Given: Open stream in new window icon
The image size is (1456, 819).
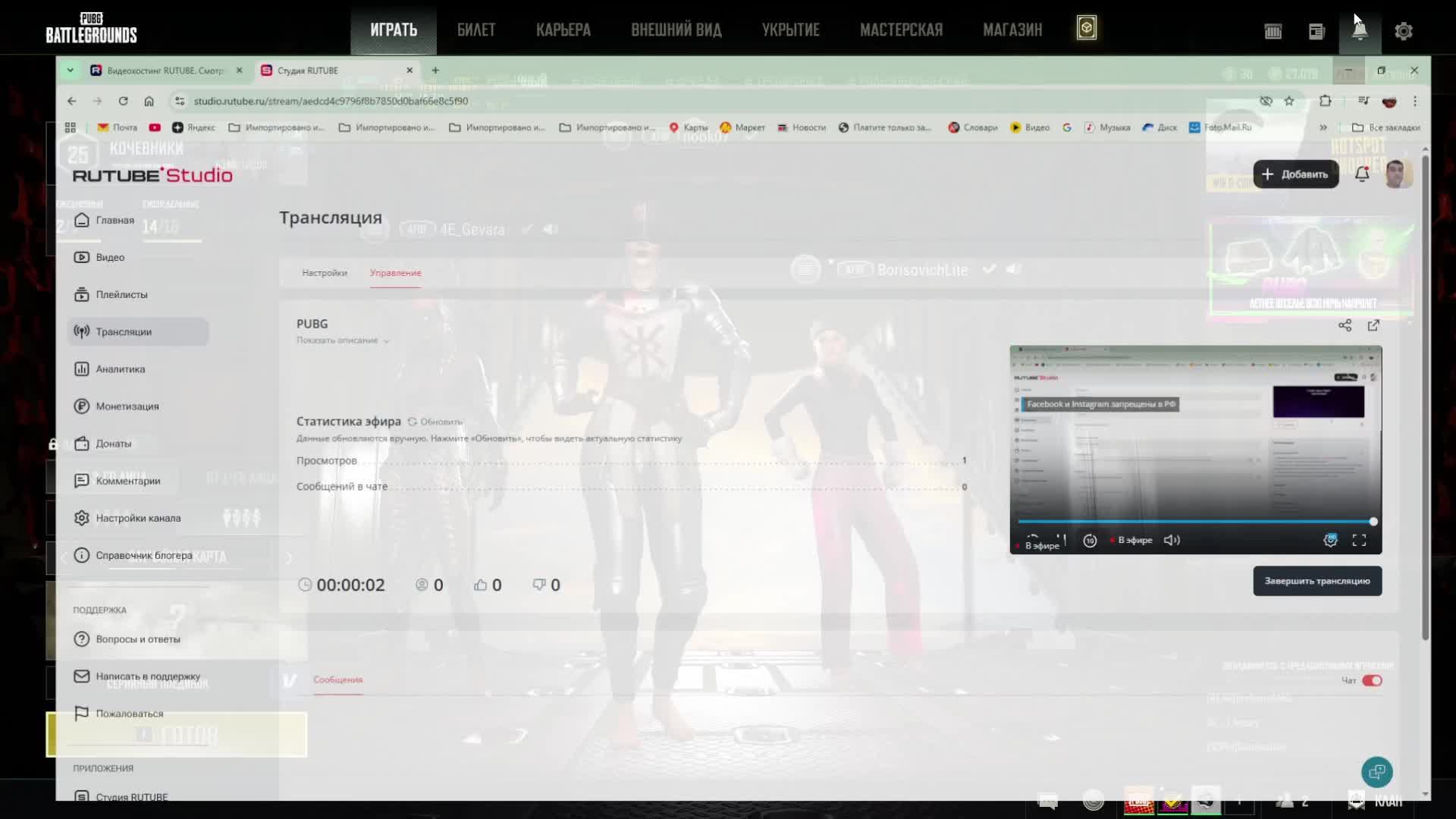Looking at the screenshot, I should tap(1373, 325).
